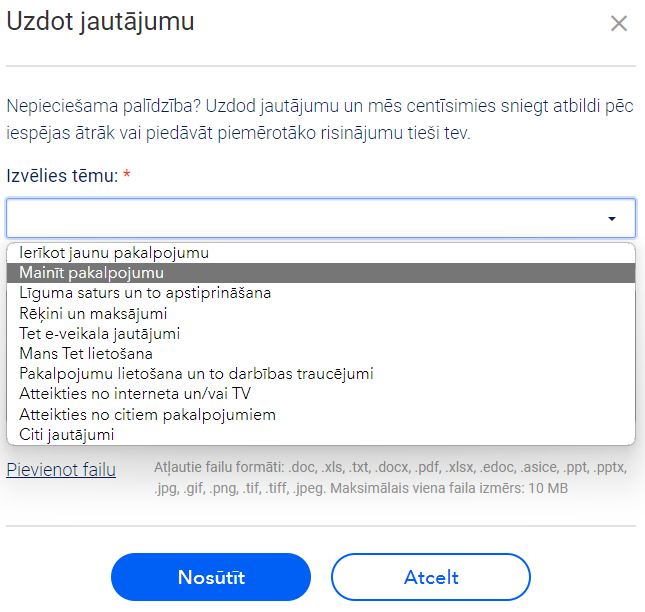The width and height of the screenshot is (645, 612).
Task: Select Tet e-veikala jautājumi option
Action: (321, 334)
